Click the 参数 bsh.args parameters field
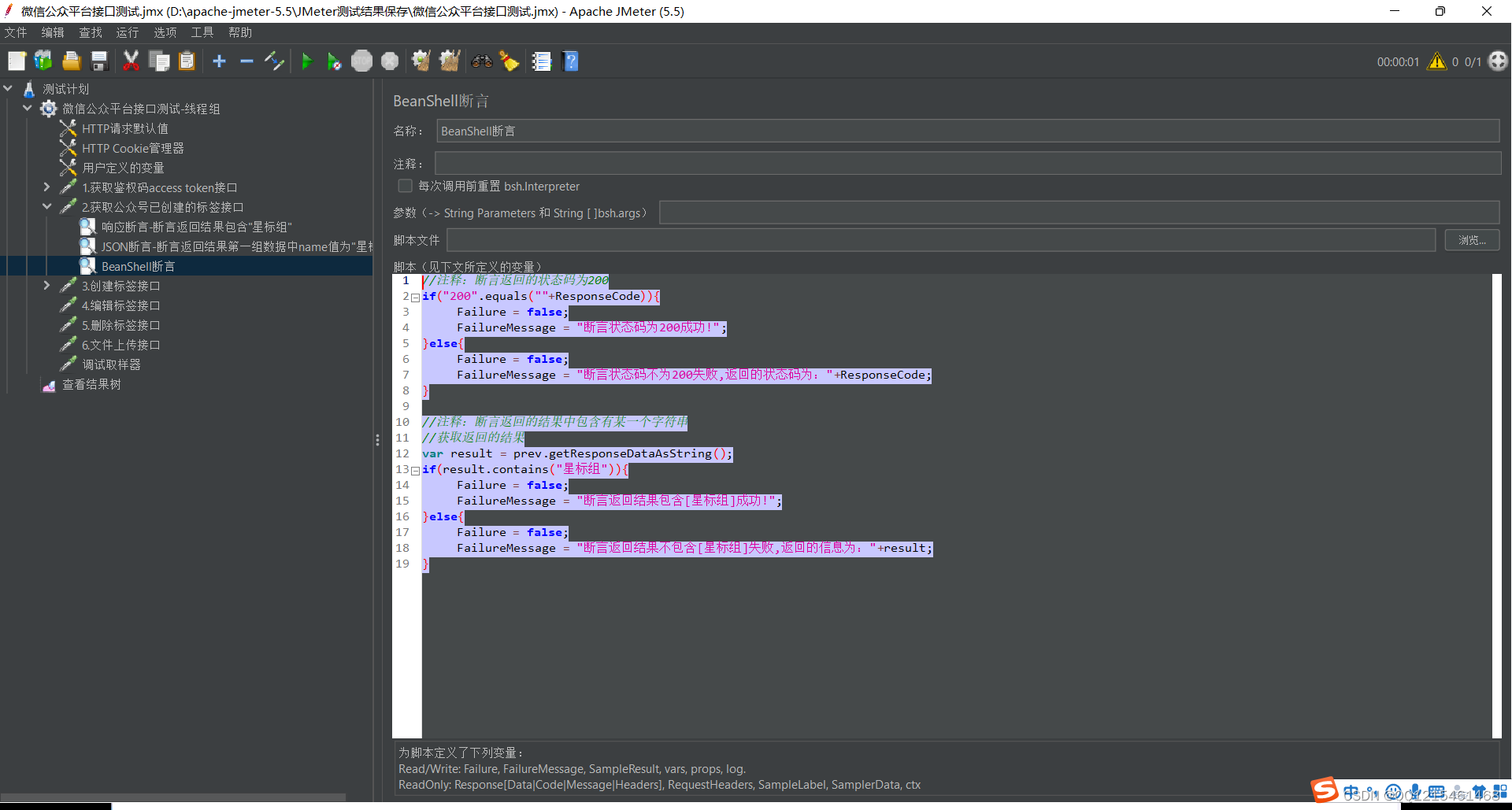This screenshot has height=810, width=1512. pyautogui.click(x=1079, y=213)
